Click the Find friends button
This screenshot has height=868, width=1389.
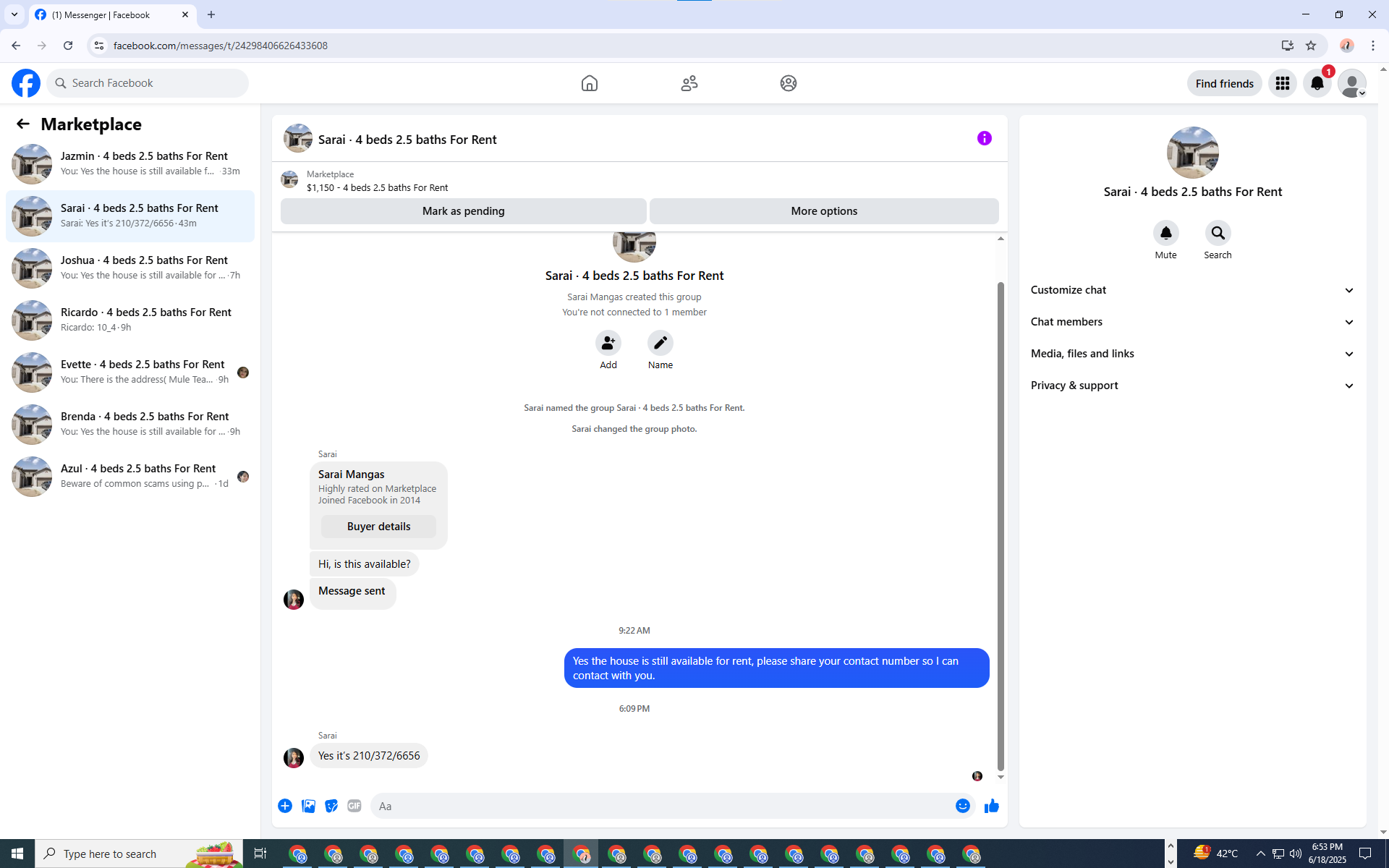click(1225, 83)
